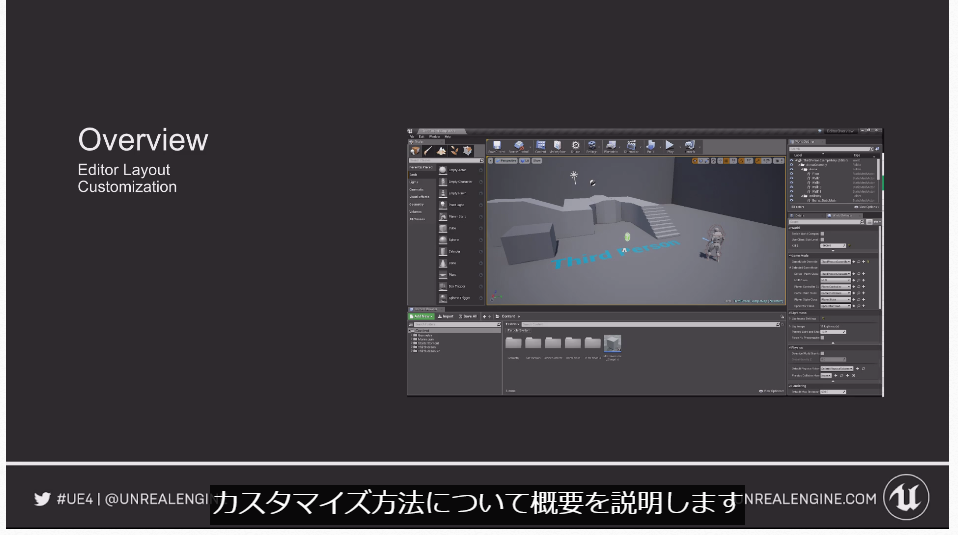Click the Blueprints toolbar icon

(611, 145)
